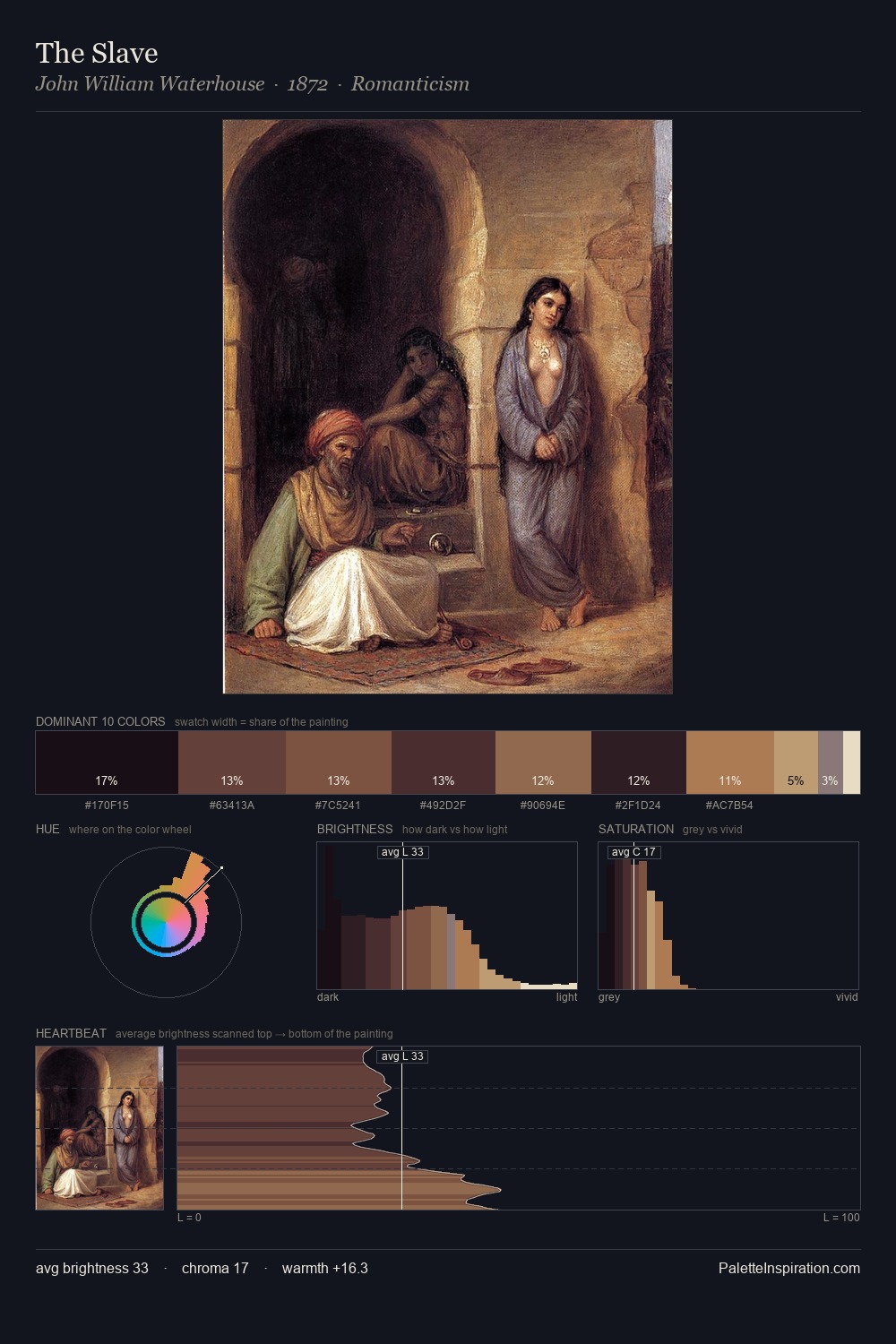896x1344 pixels.
Task: Click the 'vivid' axis label
Action: coord(847,997)
